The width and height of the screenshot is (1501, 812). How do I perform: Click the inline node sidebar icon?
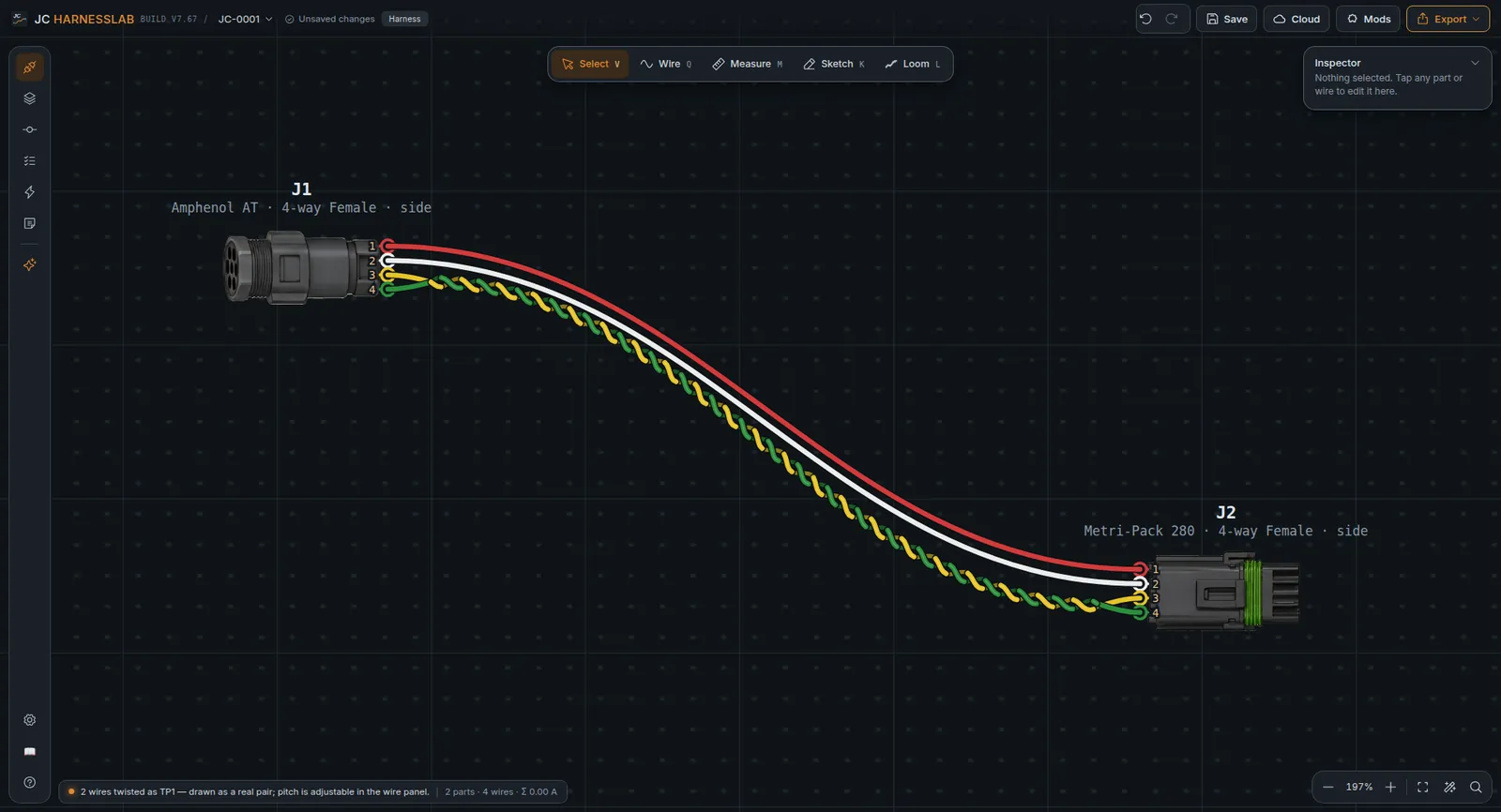(30, 130)
